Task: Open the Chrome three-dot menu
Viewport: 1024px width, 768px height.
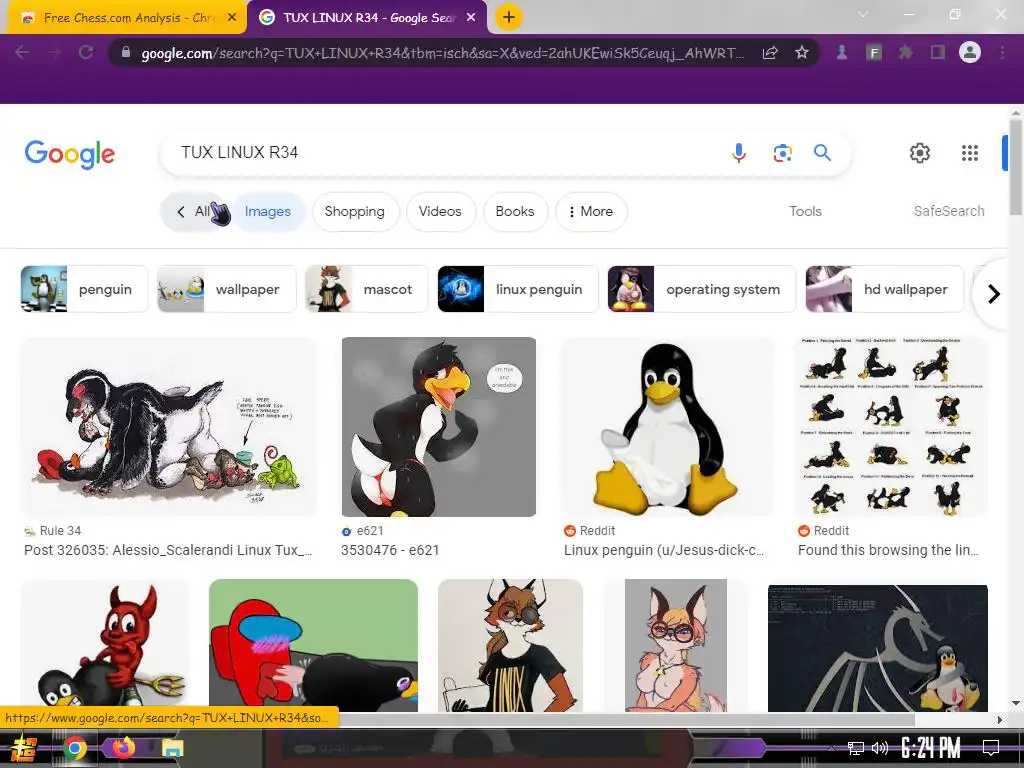Action: coord(1002,52)
